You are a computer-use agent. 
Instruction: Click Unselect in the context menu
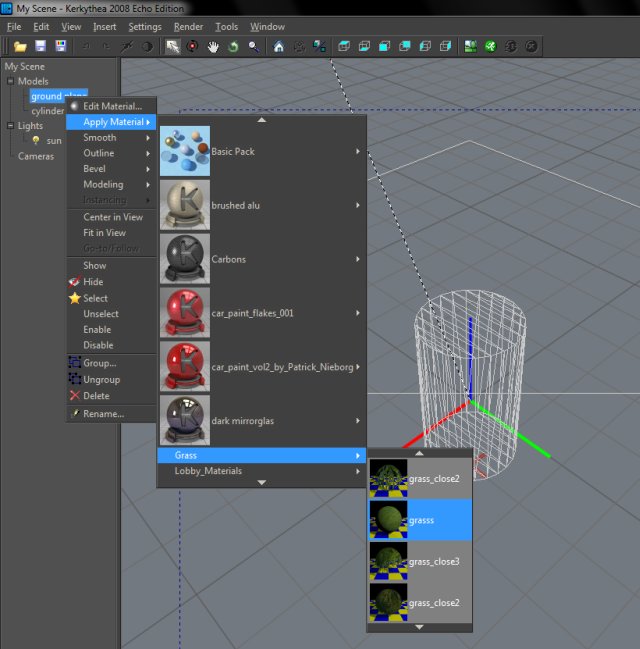(x=111, y=314)
